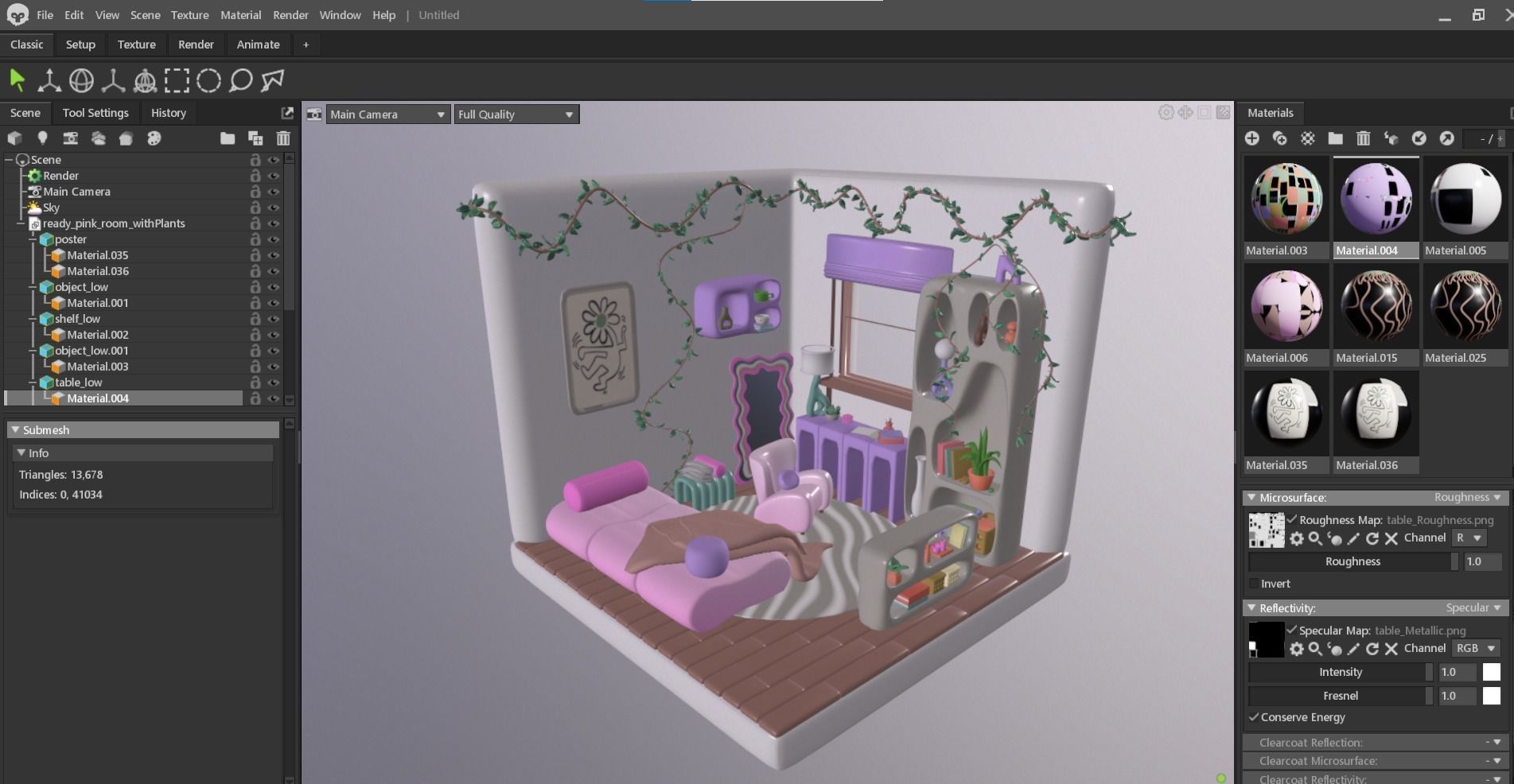Hide the poster object with eye icon

coord(274,239)
